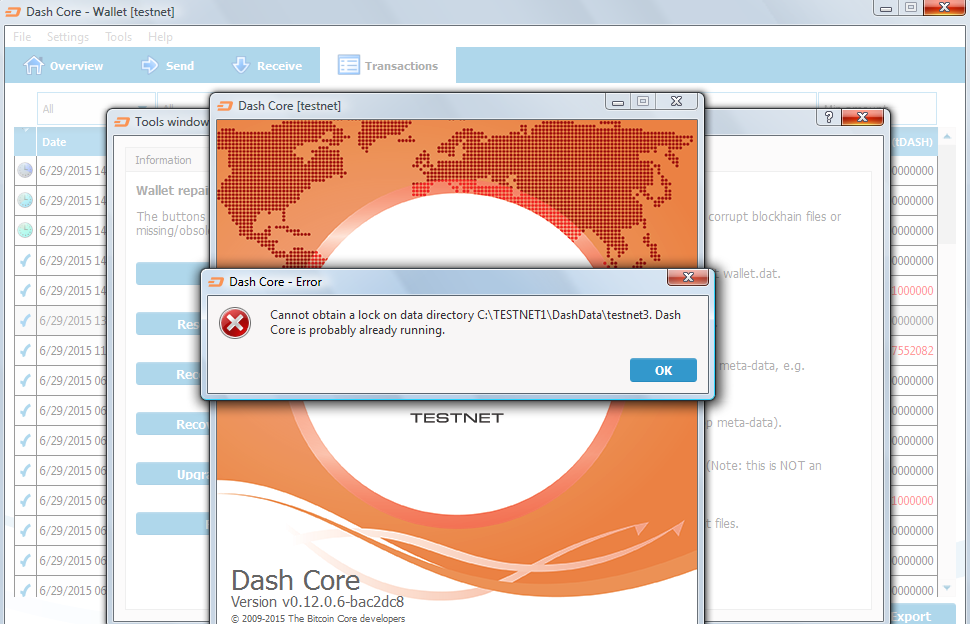970x624 pixels.
Task: Click the 'TESTNET' label on the splash screen
Action: pyautogui.click(x=457, y=418)
